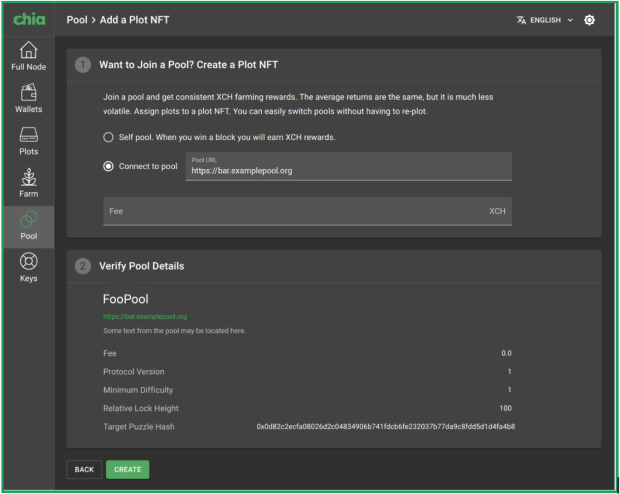
Task: Click the Target Puzzle Hash value
Action: click(386, 426)
